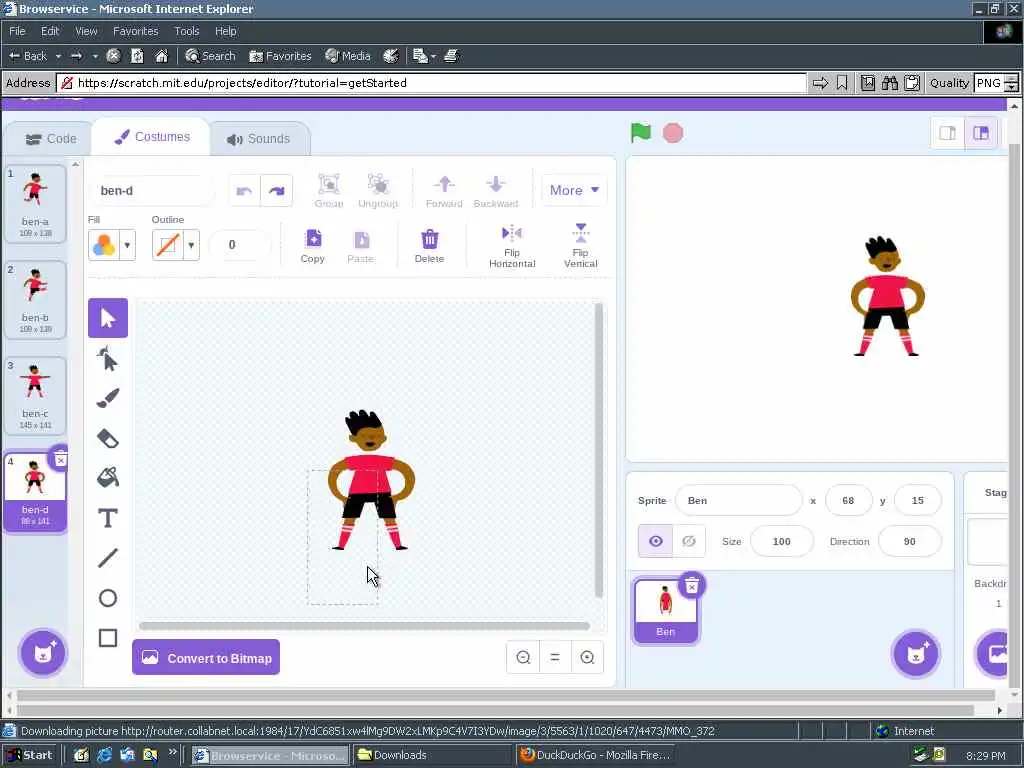Click the red stop button
This screenshot has width=1024, height=768.
pos(673,133)
